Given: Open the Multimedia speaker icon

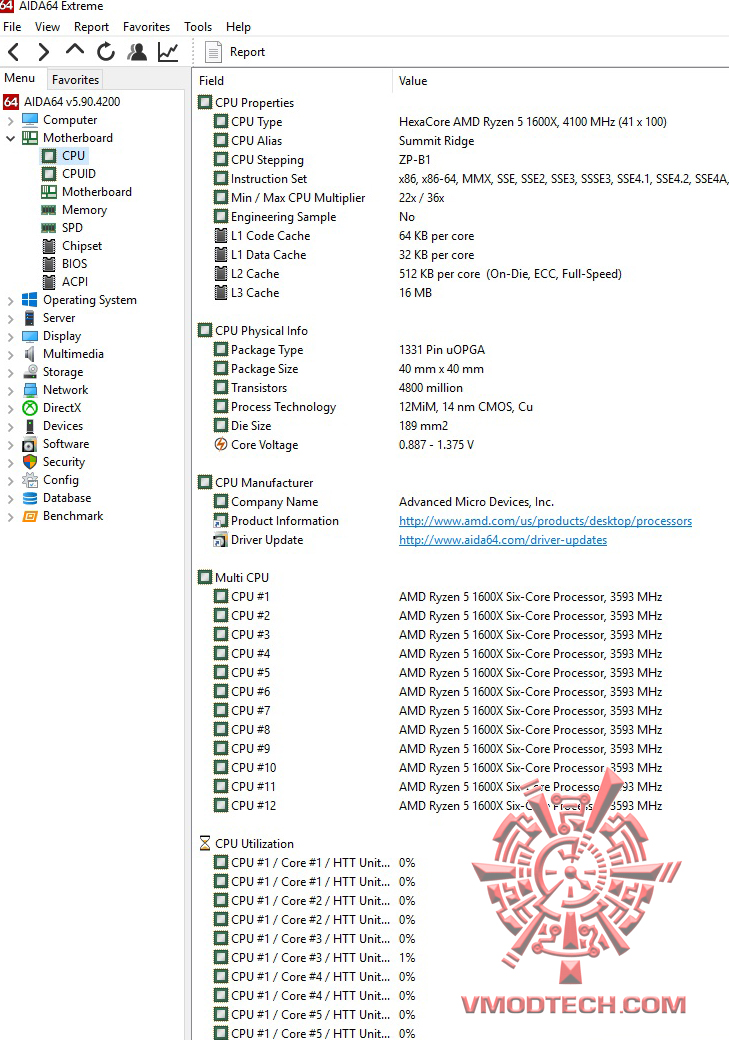Looking at the screenshot, I should click(30, 354).
